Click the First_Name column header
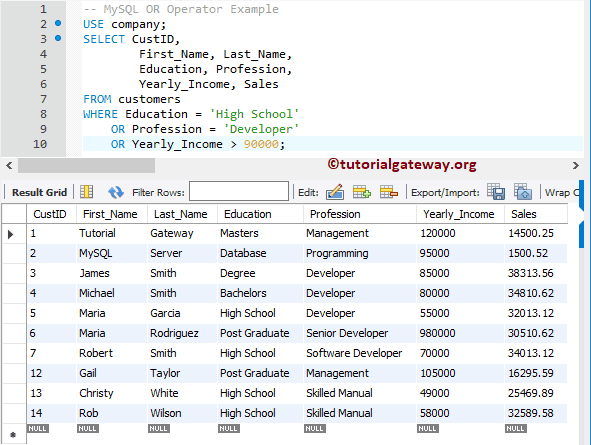The image size is (591, 445). 112,214
